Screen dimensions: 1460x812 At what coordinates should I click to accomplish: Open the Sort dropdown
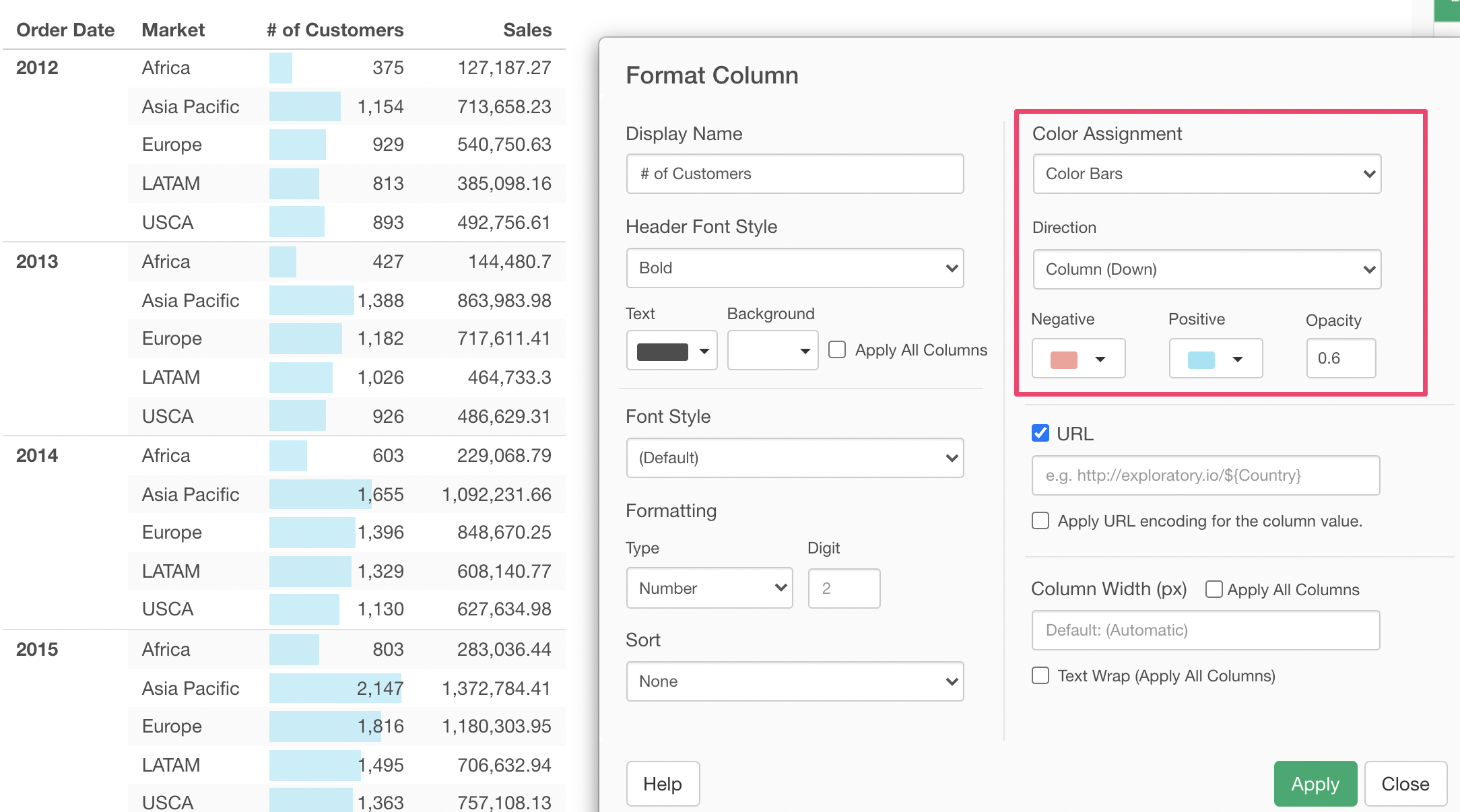tap(795, 681)
